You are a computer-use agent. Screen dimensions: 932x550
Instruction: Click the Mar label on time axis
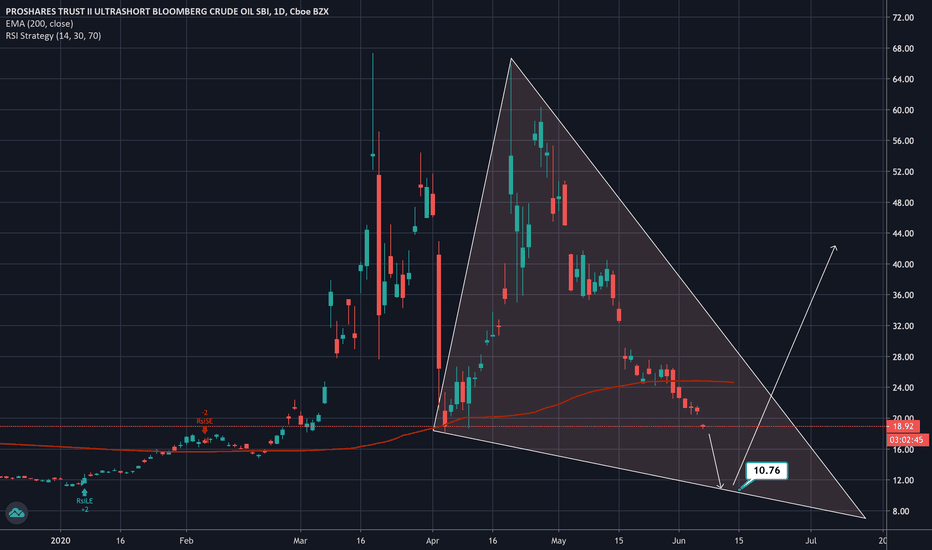tap(300, 540)
